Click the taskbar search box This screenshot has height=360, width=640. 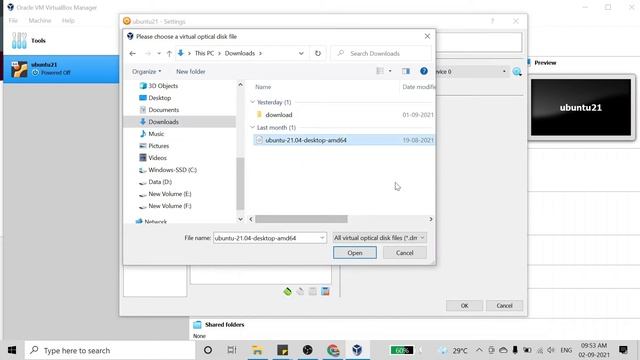(x=110, y=350)
